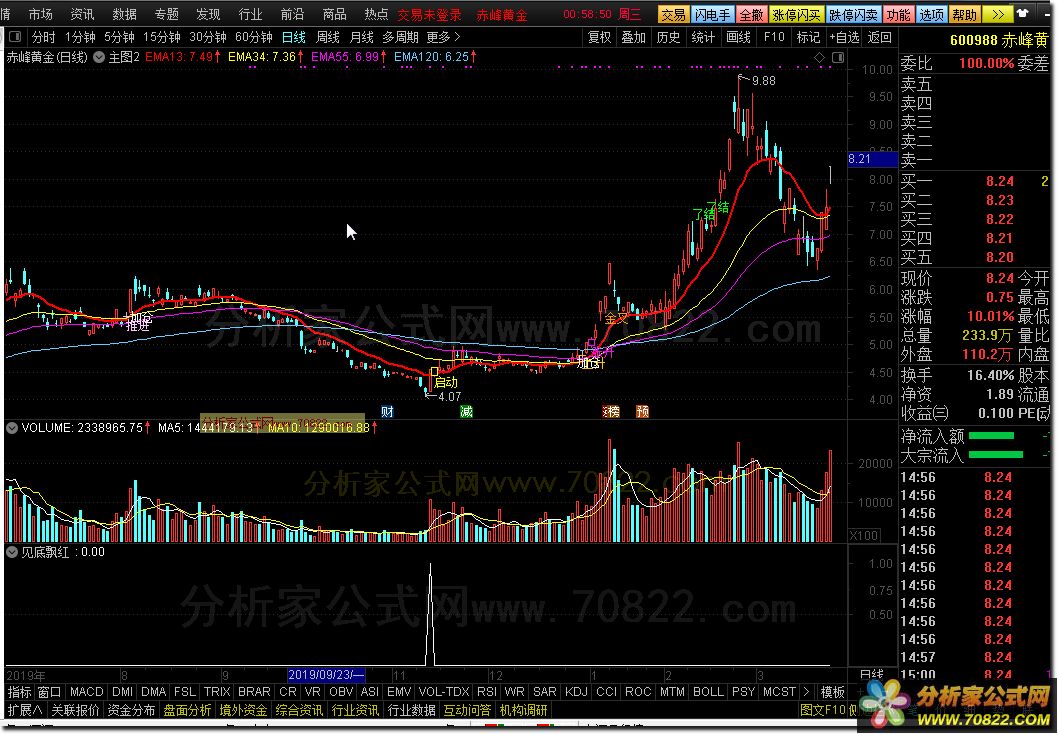1059x735 pixels.
Task: Collapse the VOLUME indicator panel
Action: (x=12, y=428)
